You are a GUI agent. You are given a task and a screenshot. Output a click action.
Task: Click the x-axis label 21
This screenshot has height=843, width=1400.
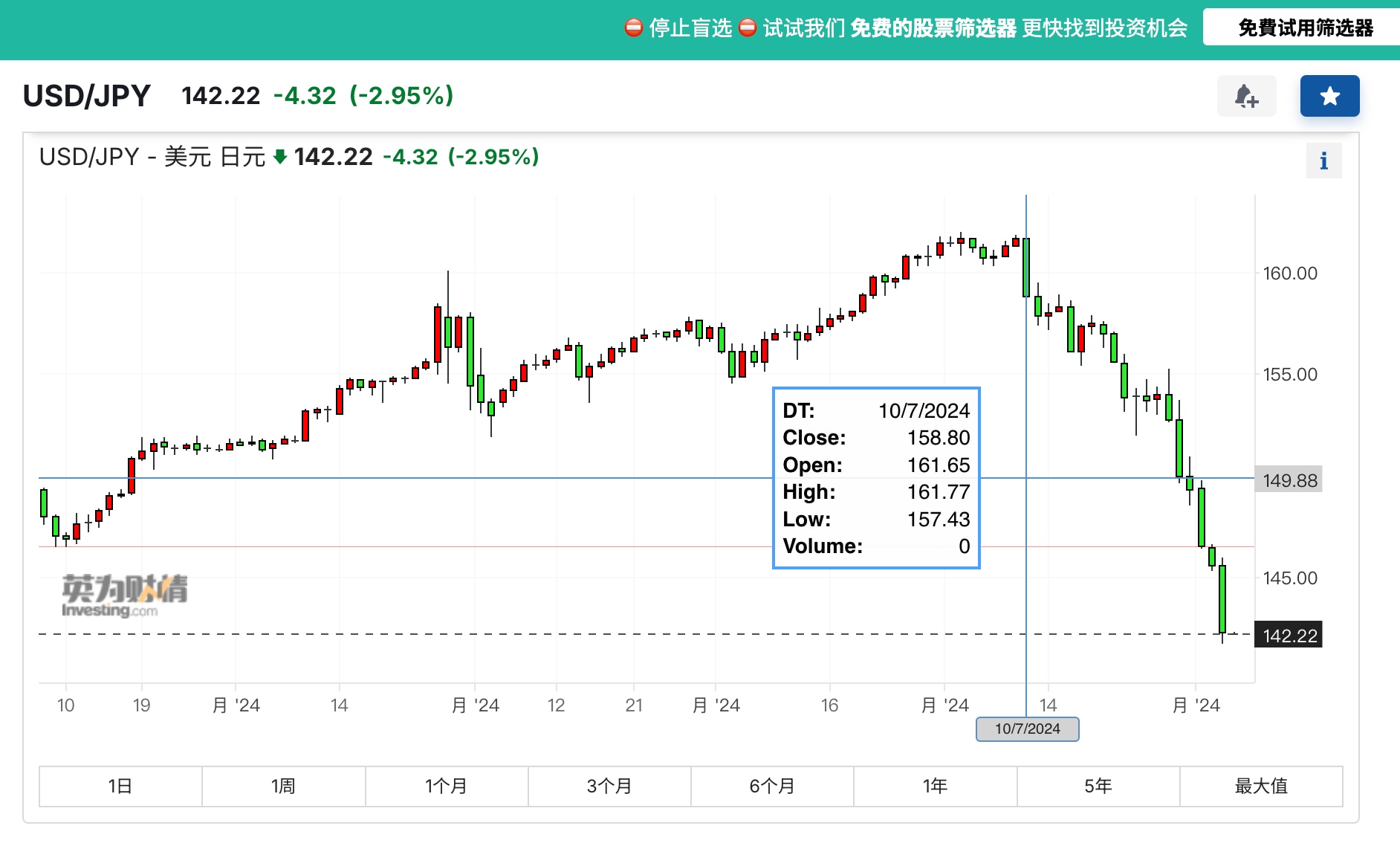(x=633, y=705)
